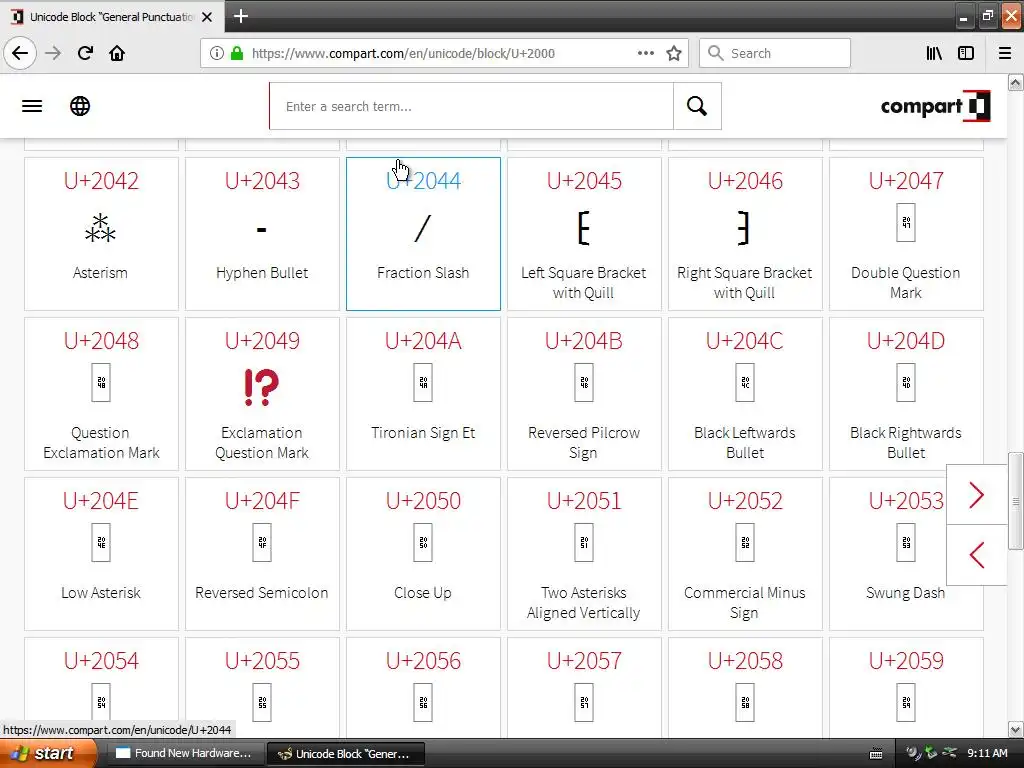The height and width of the screenshot is (768, 1024).
Task: Click the keyboard icon in the taskbar
Action: pyautogui.click(x=876, y=754)
